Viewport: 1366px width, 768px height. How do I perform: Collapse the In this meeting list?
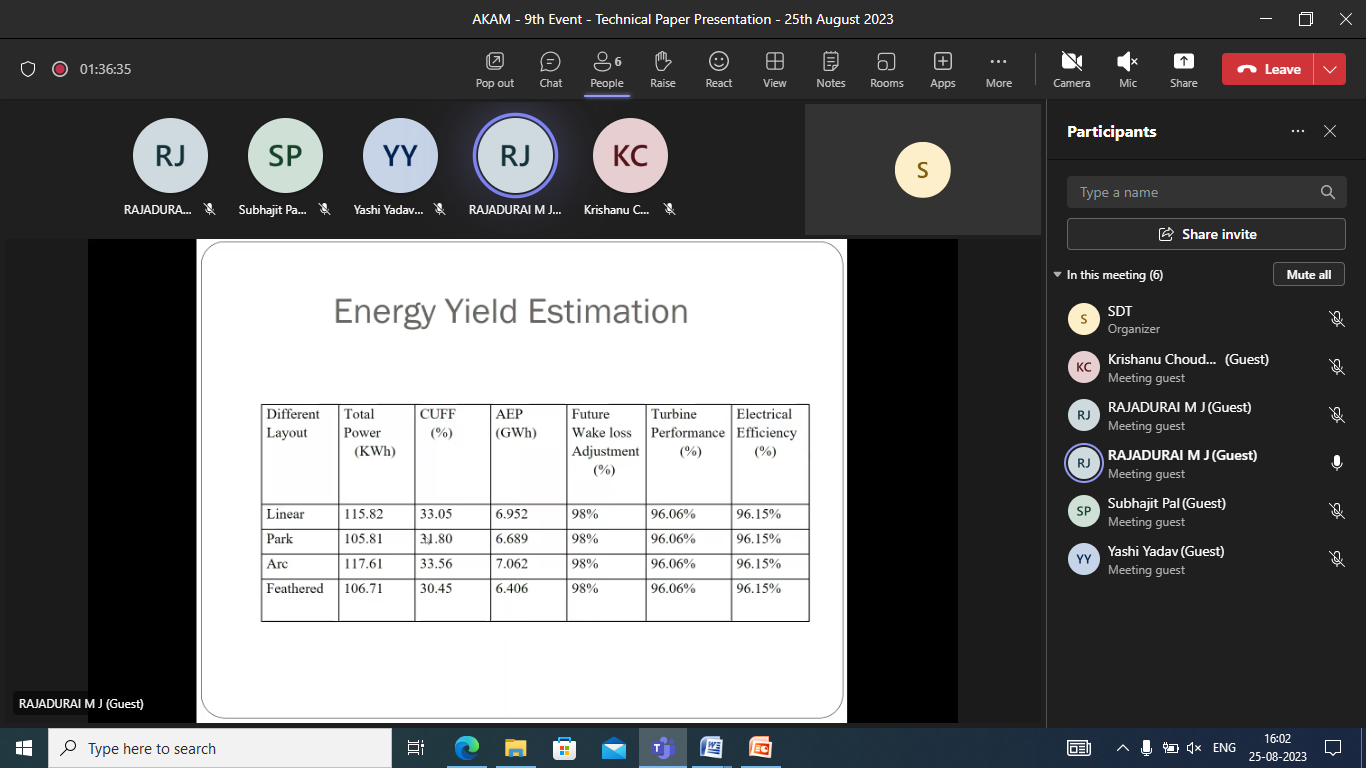coord(1057,275)
